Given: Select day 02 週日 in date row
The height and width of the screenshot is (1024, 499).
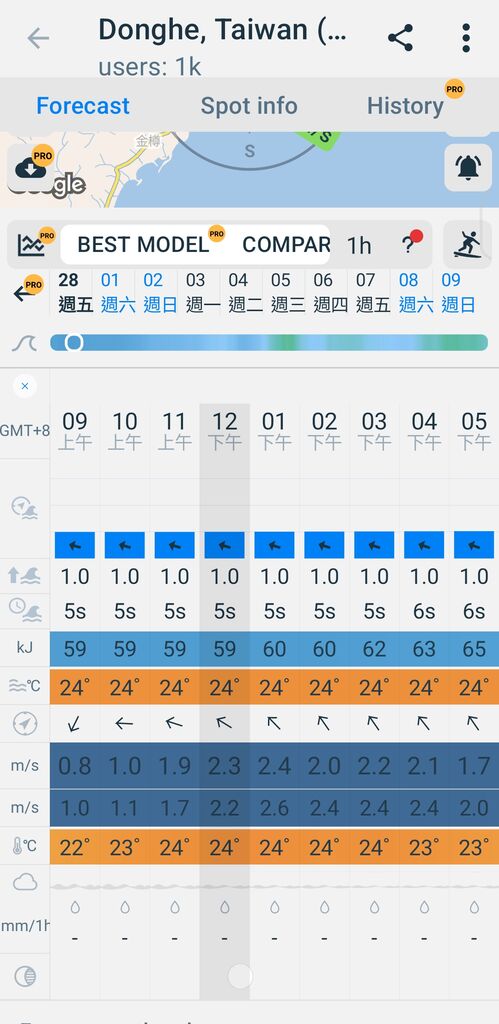Looking at the screenshot, I should click(x=152, y=292).
